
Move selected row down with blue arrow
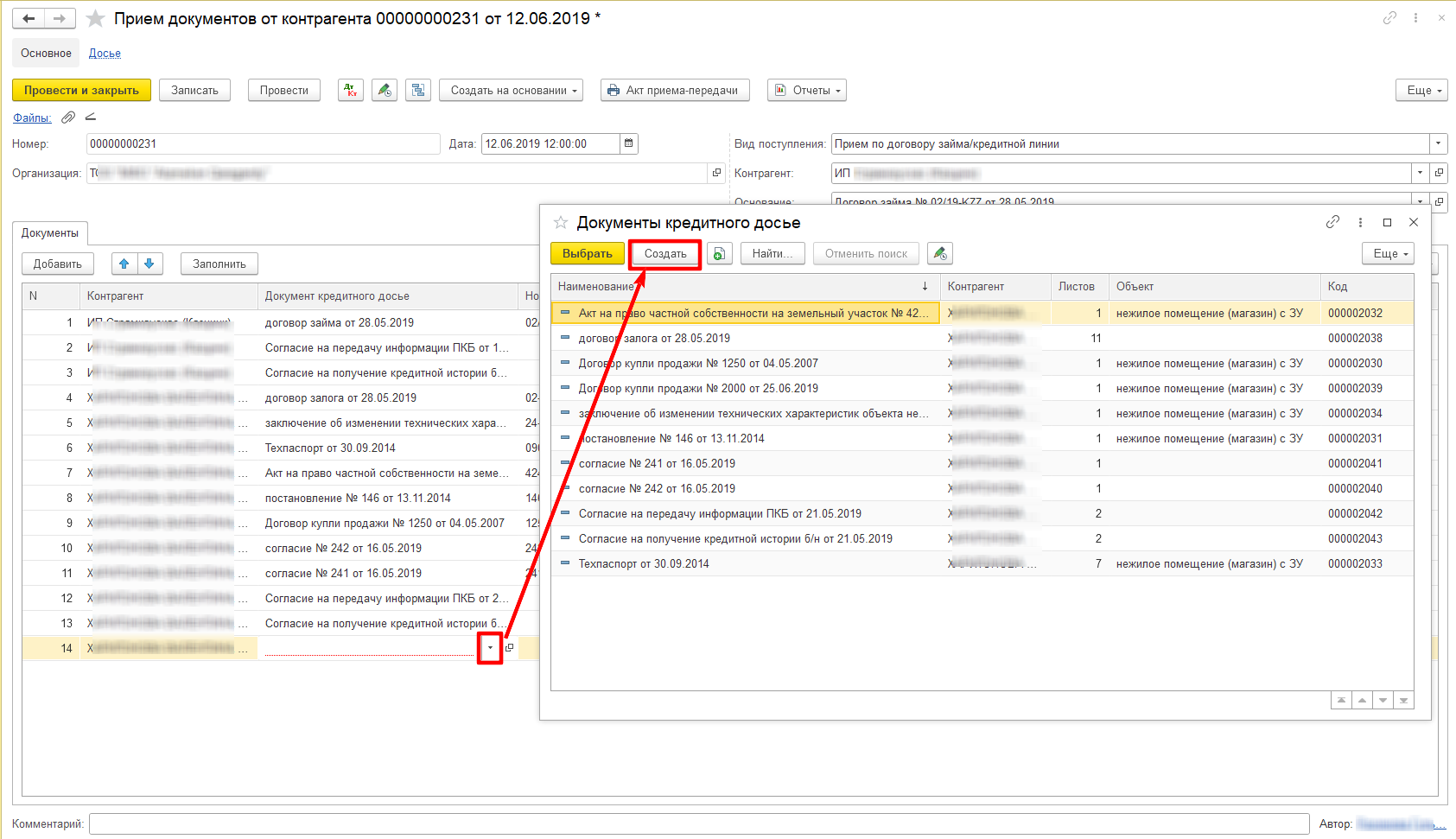click(x=149, y=264)
